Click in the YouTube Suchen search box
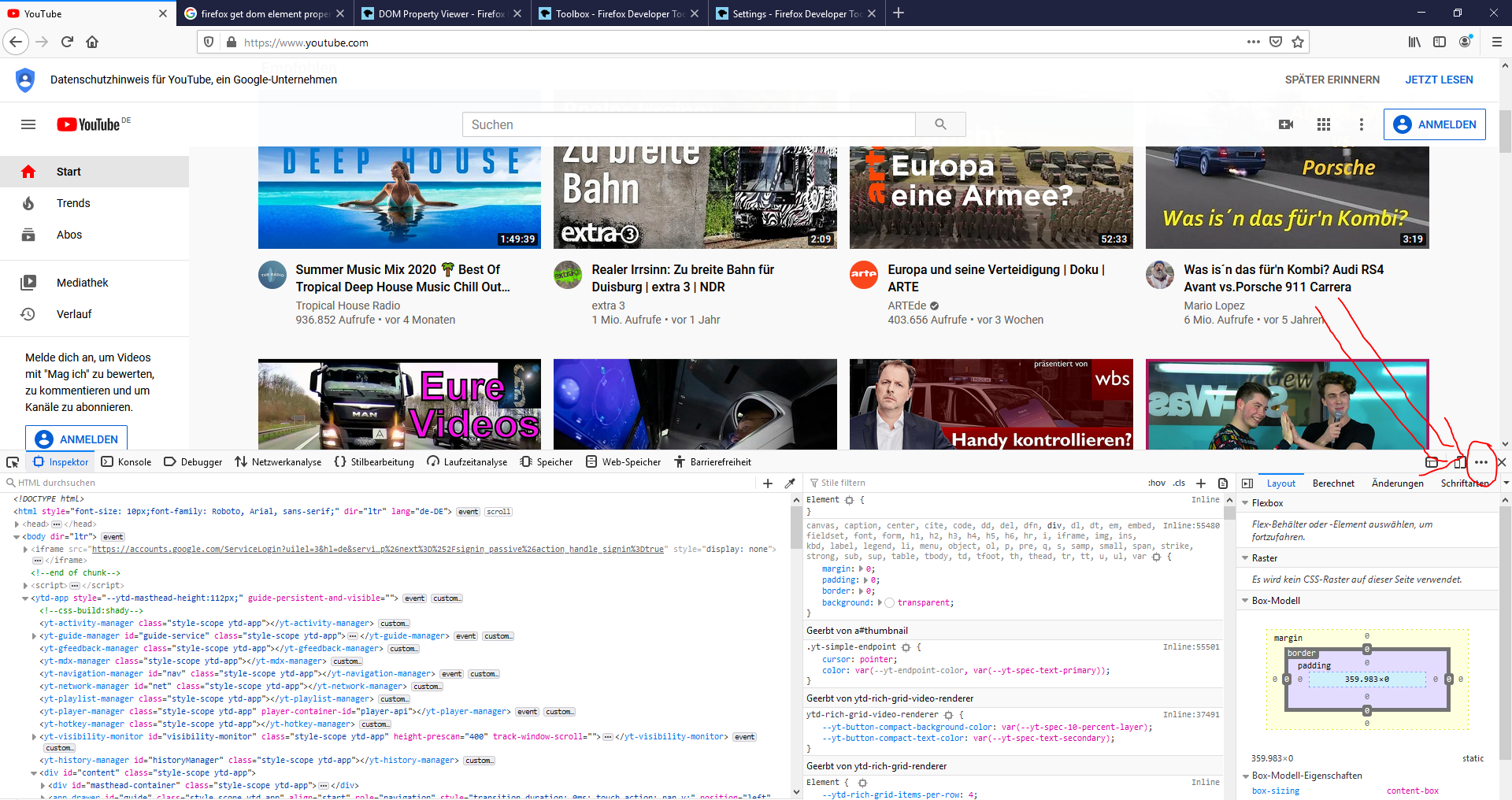This screenshot has width=1512, height=800. [x=688, y=124]
